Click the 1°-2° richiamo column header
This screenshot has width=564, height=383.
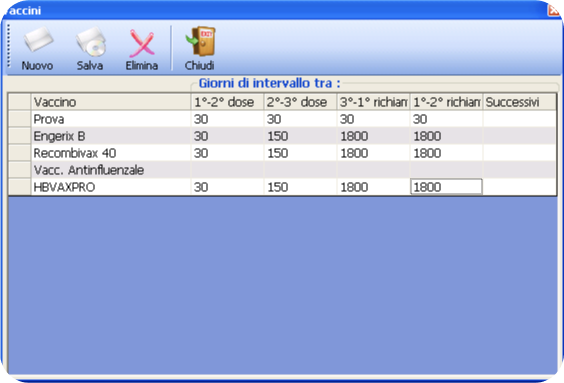446,102
